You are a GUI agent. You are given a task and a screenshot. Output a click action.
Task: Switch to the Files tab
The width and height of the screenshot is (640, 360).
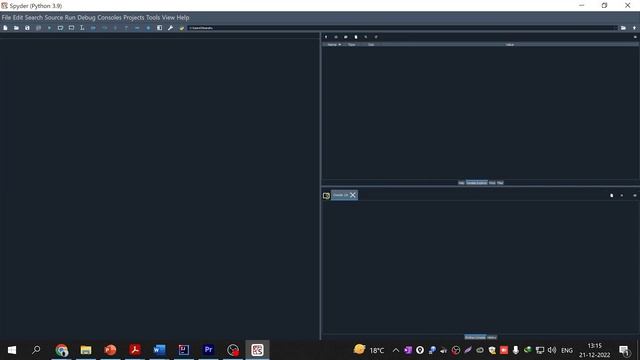point(500,183)
